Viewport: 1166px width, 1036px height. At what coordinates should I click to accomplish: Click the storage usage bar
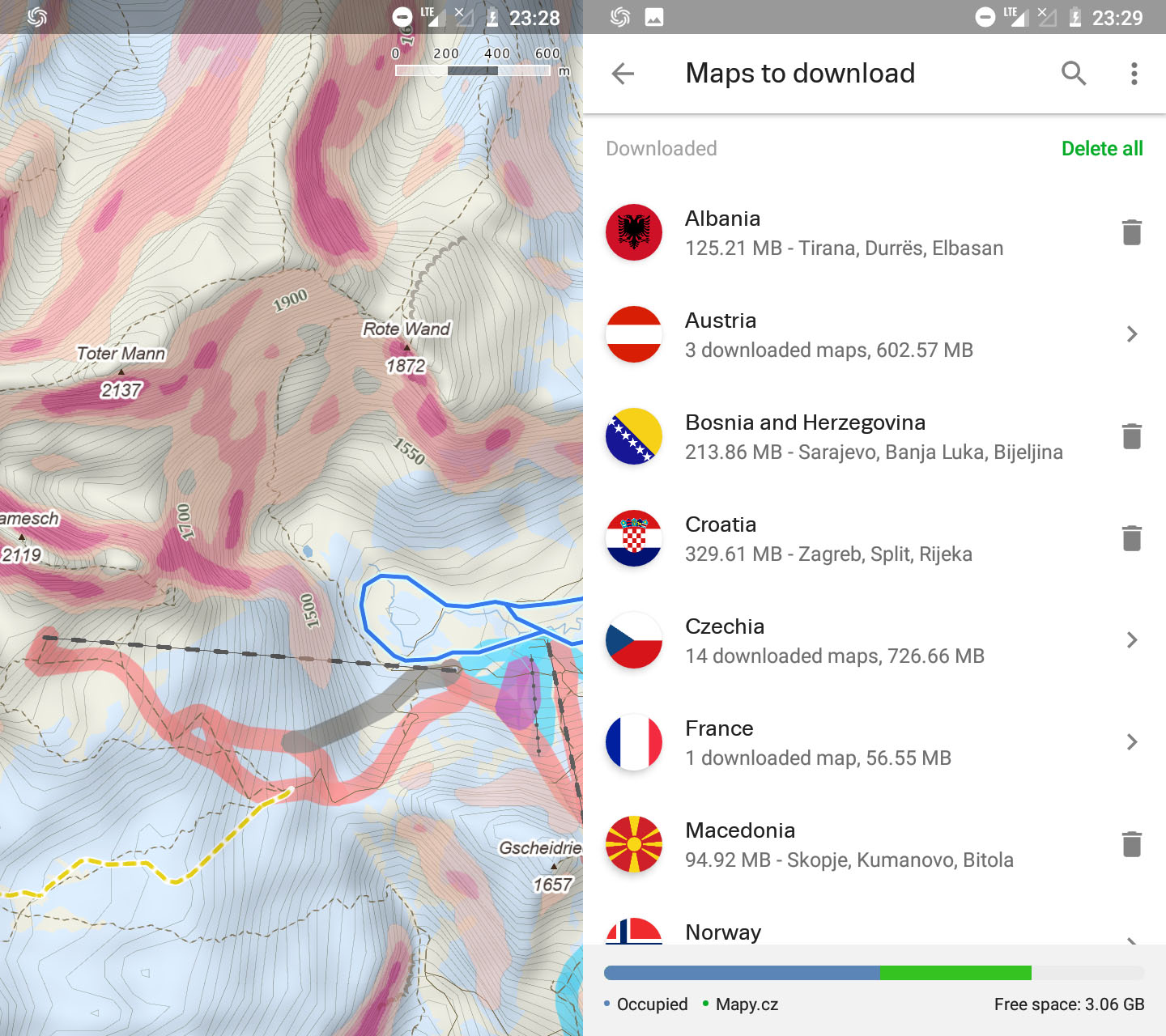pos(874,973)
